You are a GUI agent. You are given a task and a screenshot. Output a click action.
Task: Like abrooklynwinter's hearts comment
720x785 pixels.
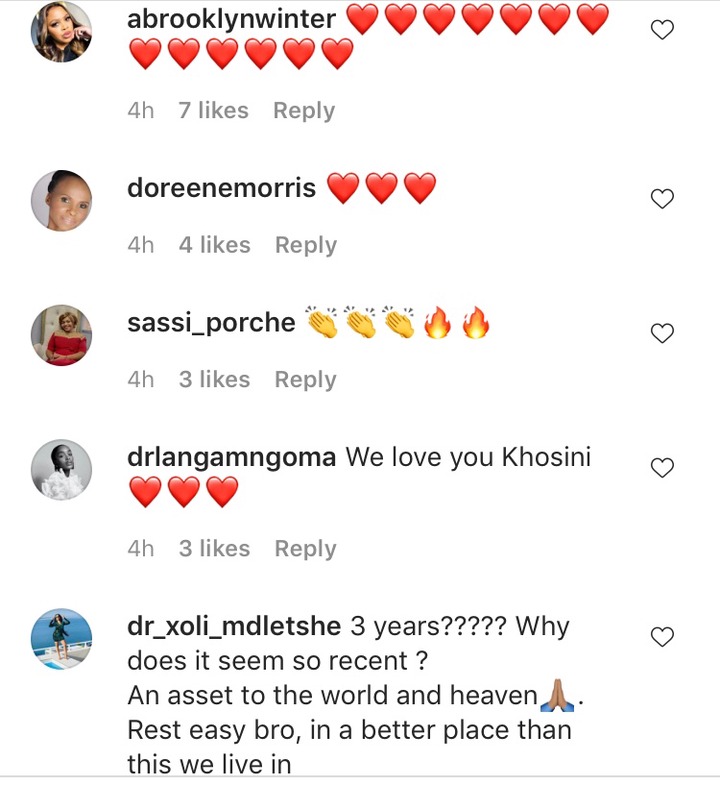click(x=662, y=30)
